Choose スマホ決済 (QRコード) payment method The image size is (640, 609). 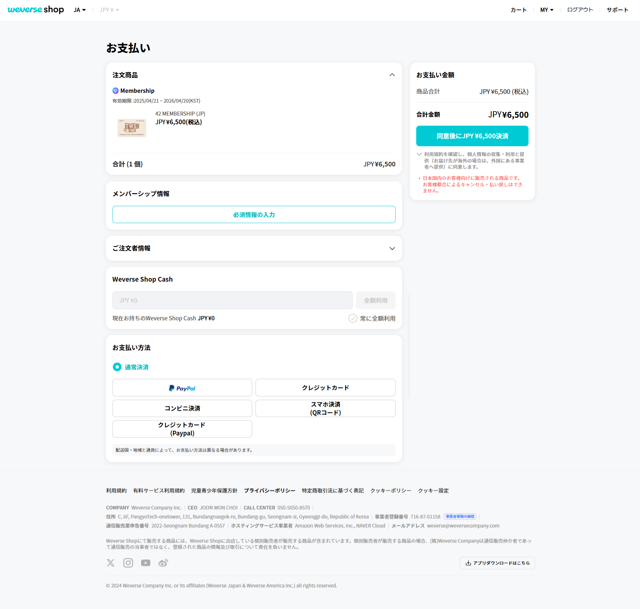click(325, 408)
